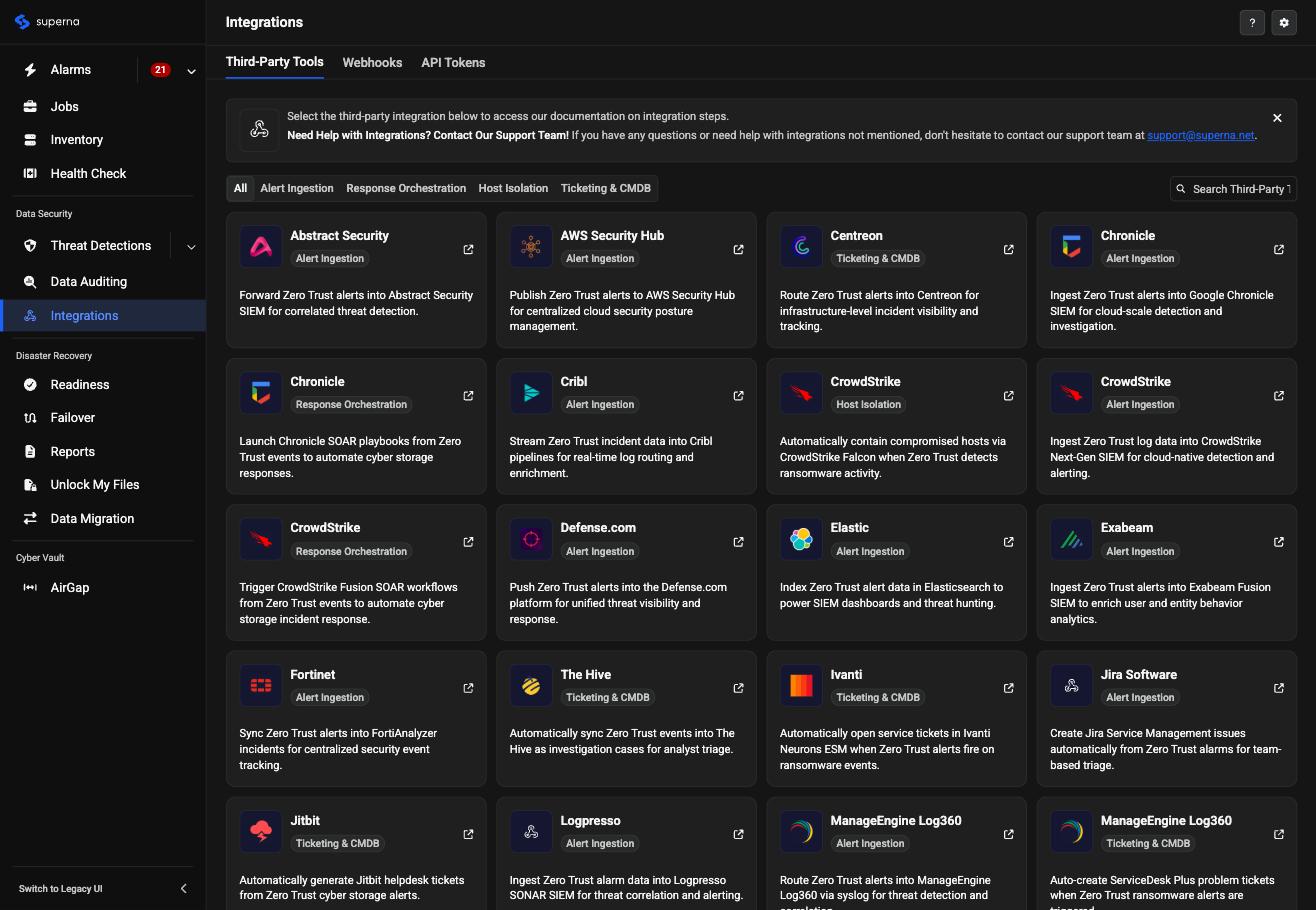The height and width of the screenshot is (910, 1316).
Task: Click the Exabeam logo icon
Action: [1071, 539]
